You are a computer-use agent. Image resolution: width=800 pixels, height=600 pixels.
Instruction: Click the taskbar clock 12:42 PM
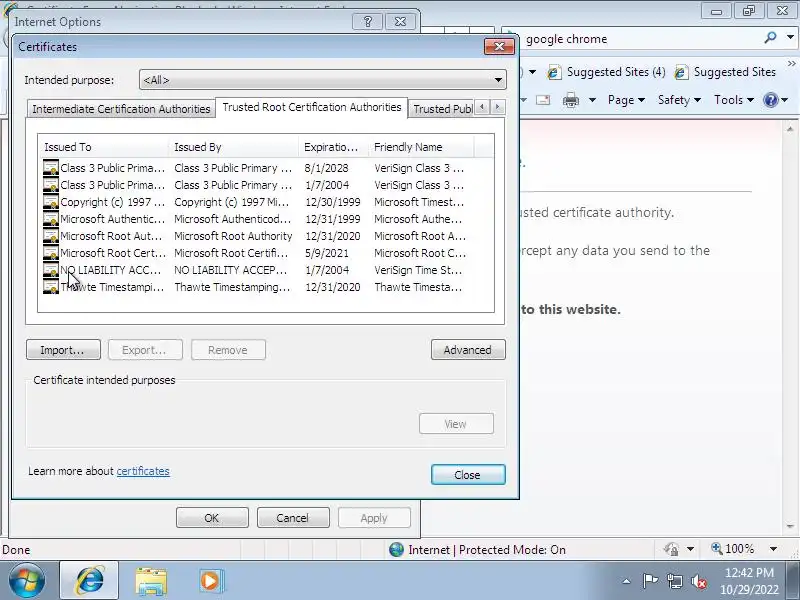tap(749, 572)
